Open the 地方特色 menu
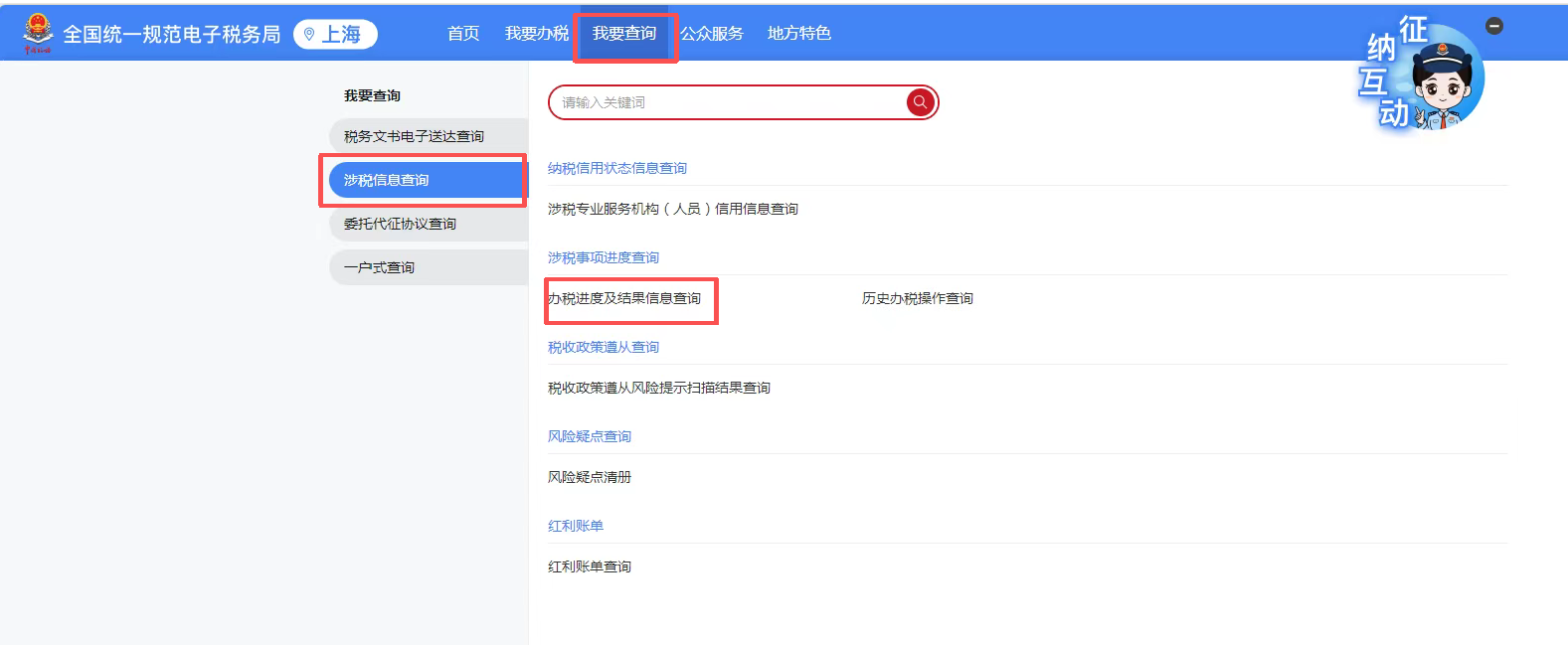This screenshot has height=645, width=1568. point(798,34)
